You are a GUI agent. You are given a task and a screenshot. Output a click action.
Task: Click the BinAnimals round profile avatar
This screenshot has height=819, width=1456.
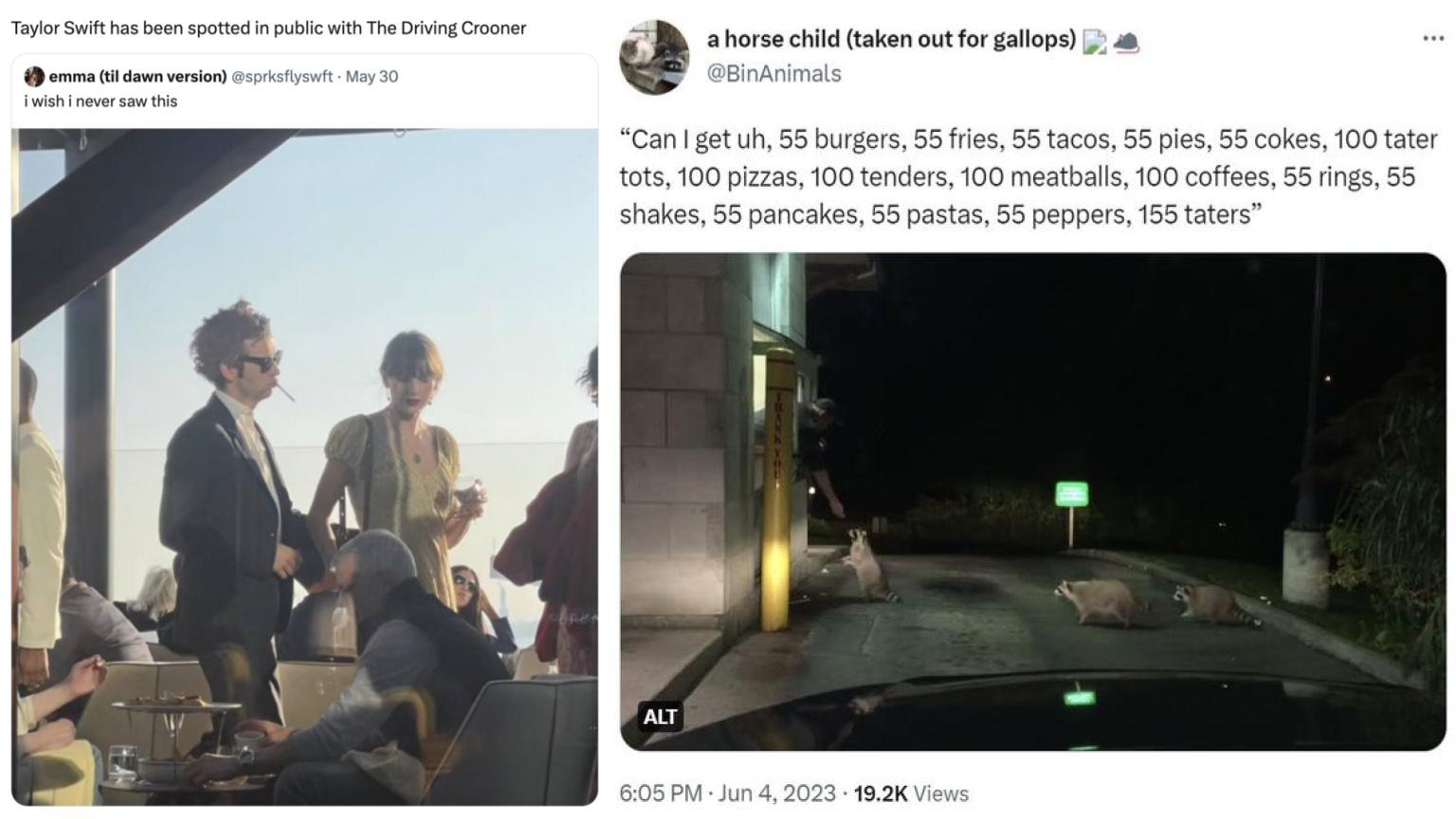(654, 57)
